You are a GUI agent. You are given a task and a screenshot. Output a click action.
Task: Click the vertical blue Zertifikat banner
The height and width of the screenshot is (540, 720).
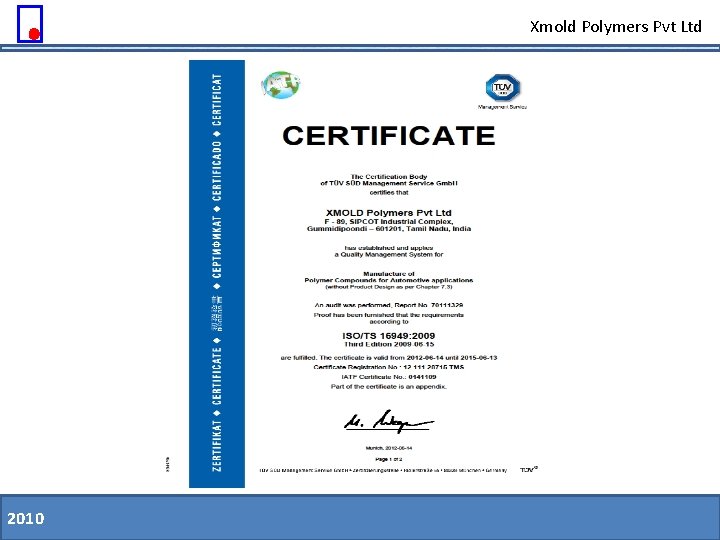(x=217, y=274)
